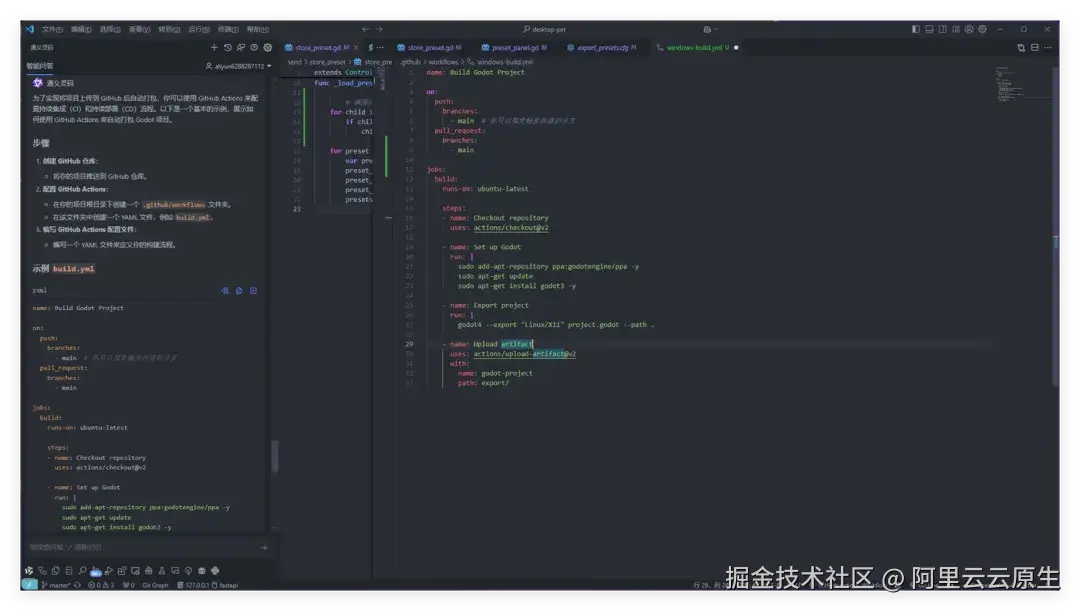The height and width of the screenshot is (611, 1080).
Task: Open the 终端 (Terminal) menu
Action: (228, 30)
